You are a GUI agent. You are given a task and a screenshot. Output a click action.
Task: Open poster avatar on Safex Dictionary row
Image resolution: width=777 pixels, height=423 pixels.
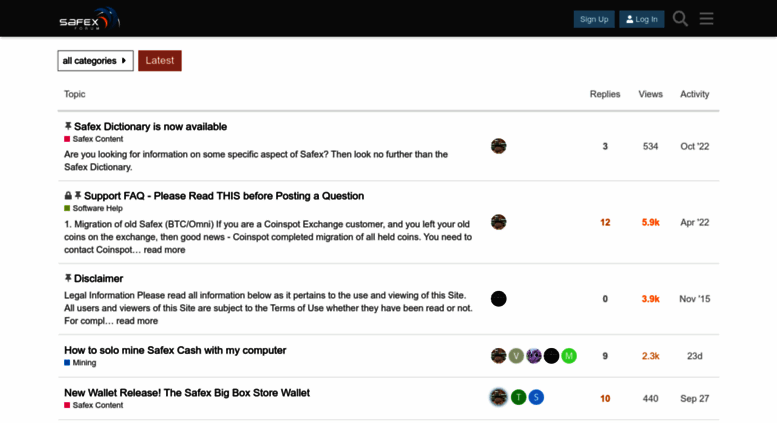click(499, 146)
